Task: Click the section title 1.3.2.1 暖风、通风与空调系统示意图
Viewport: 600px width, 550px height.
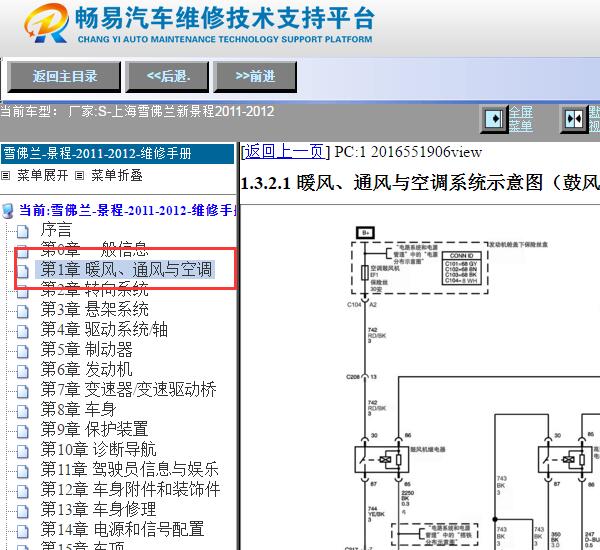Action: coord(420,183)
